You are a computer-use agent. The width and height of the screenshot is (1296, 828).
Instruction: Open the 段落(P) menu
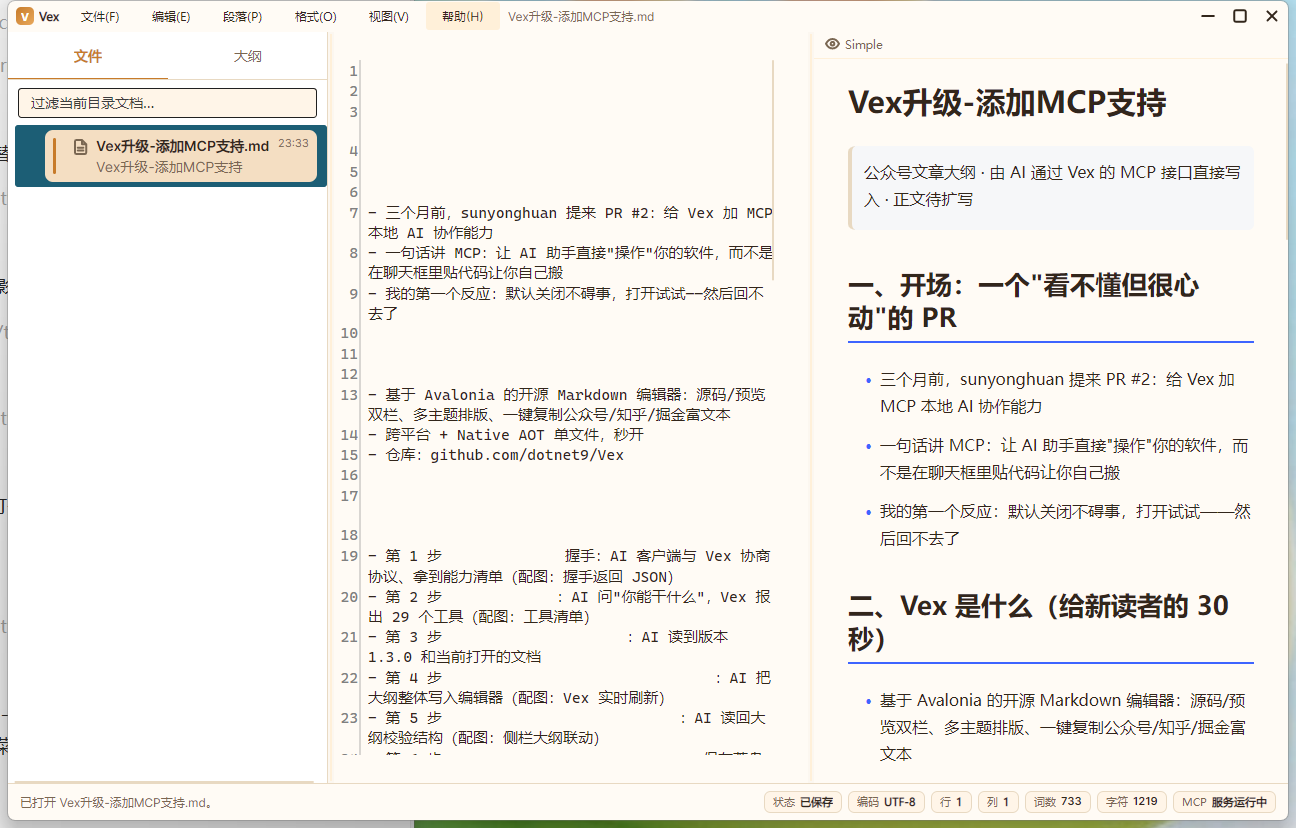[x=243, y=16]
